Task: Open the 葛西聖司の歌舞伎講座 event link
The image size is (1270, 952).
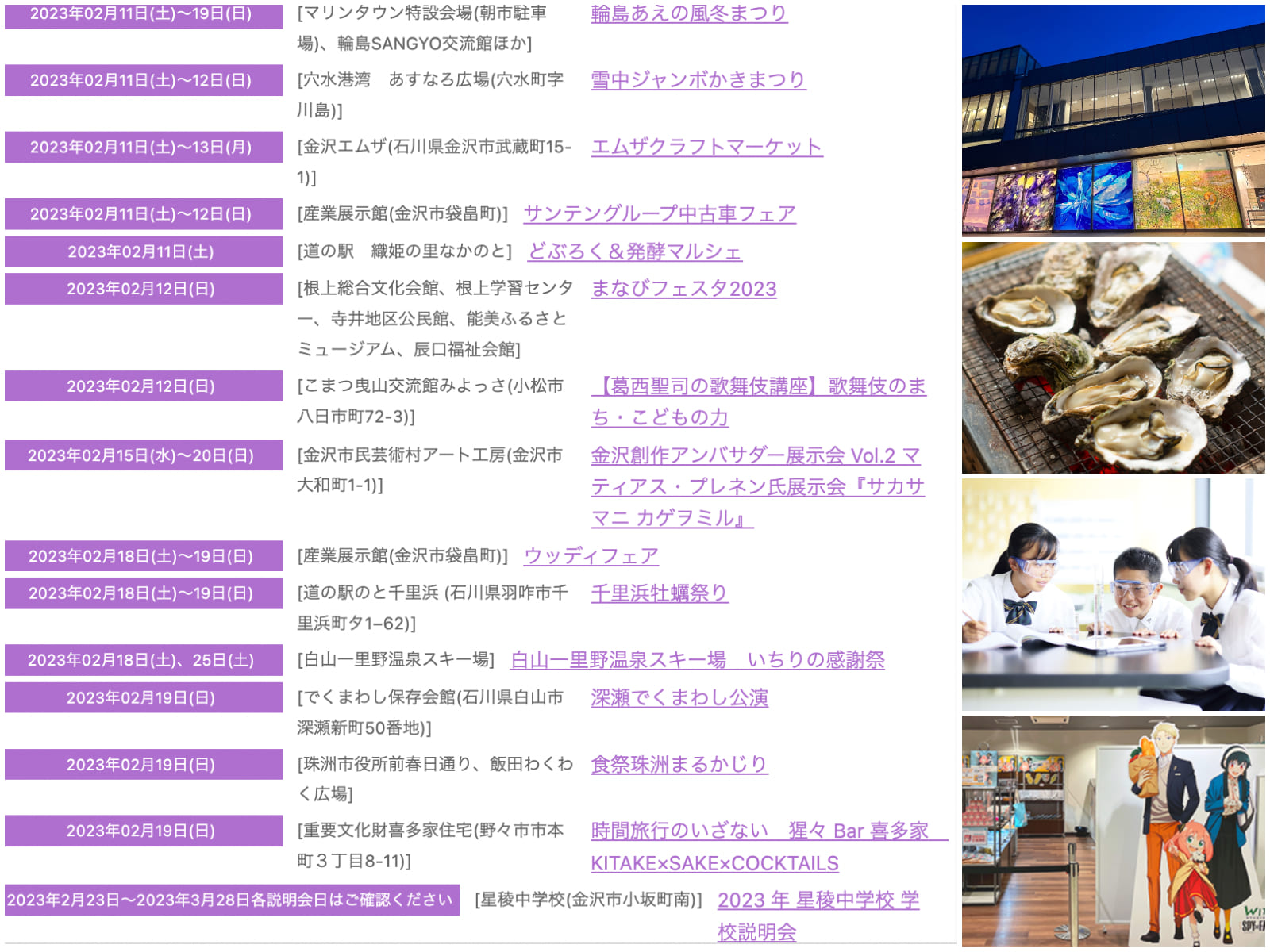Action: (x=758, y=386)
